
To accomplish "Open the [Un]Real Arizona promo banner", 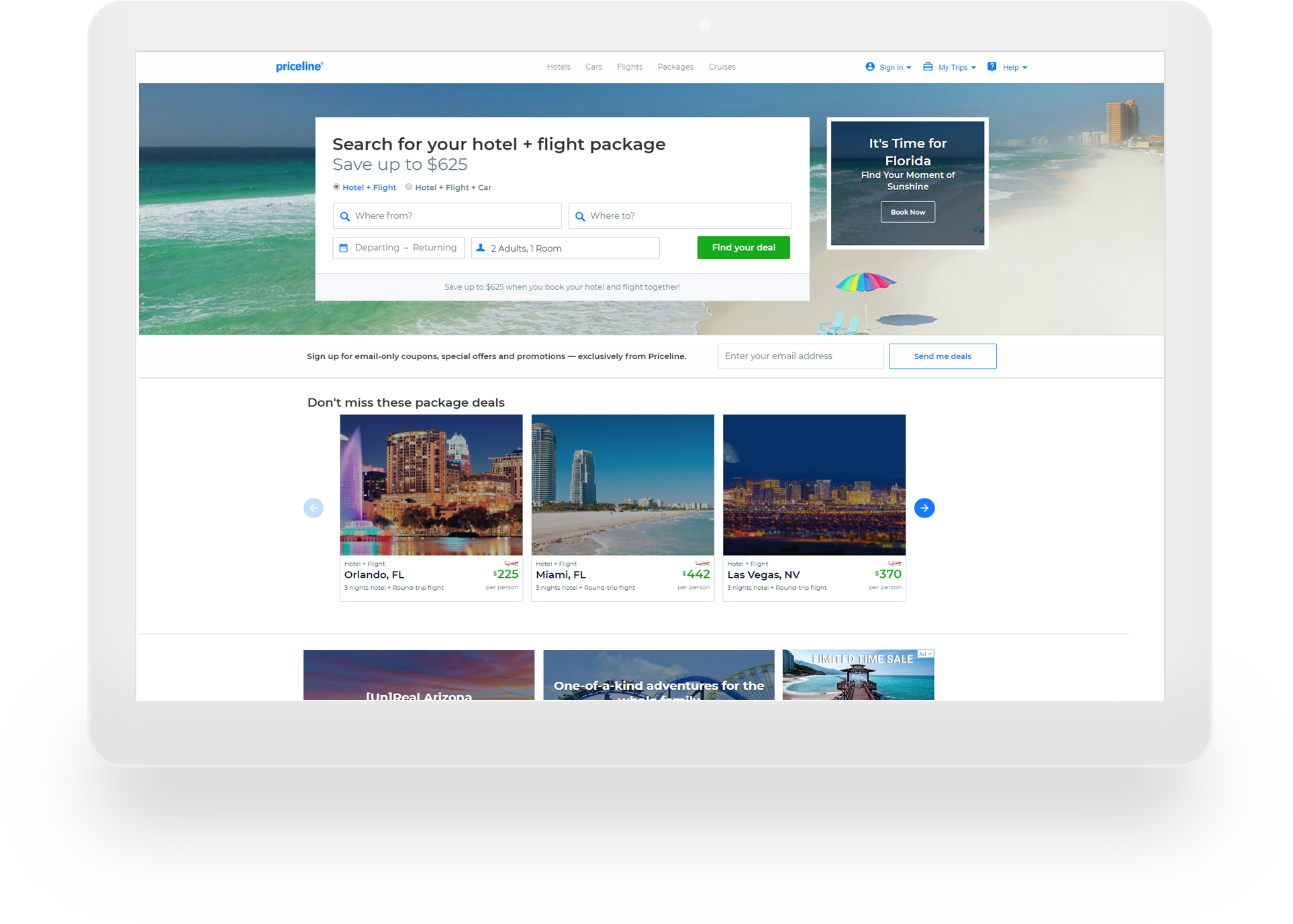I will (419, 675).
